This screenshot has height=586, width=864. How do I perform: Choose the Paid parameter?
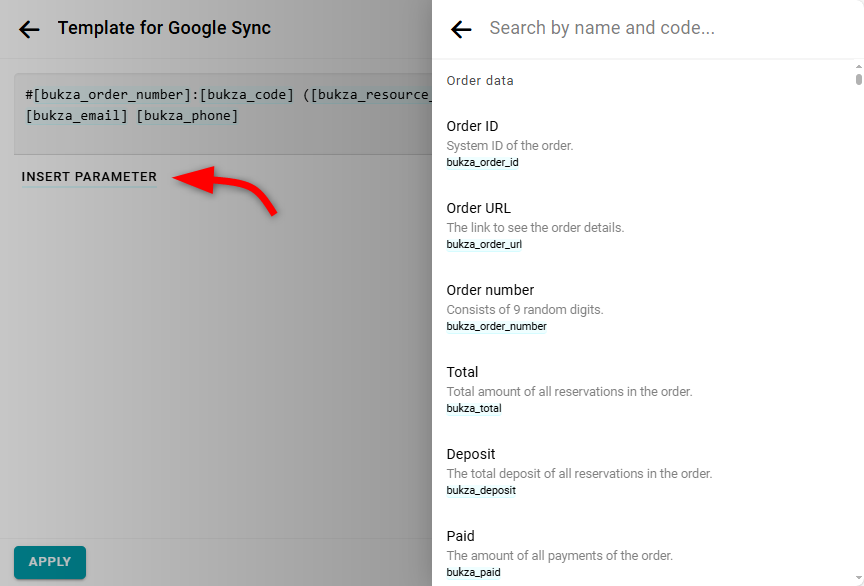tap(460, 536)
